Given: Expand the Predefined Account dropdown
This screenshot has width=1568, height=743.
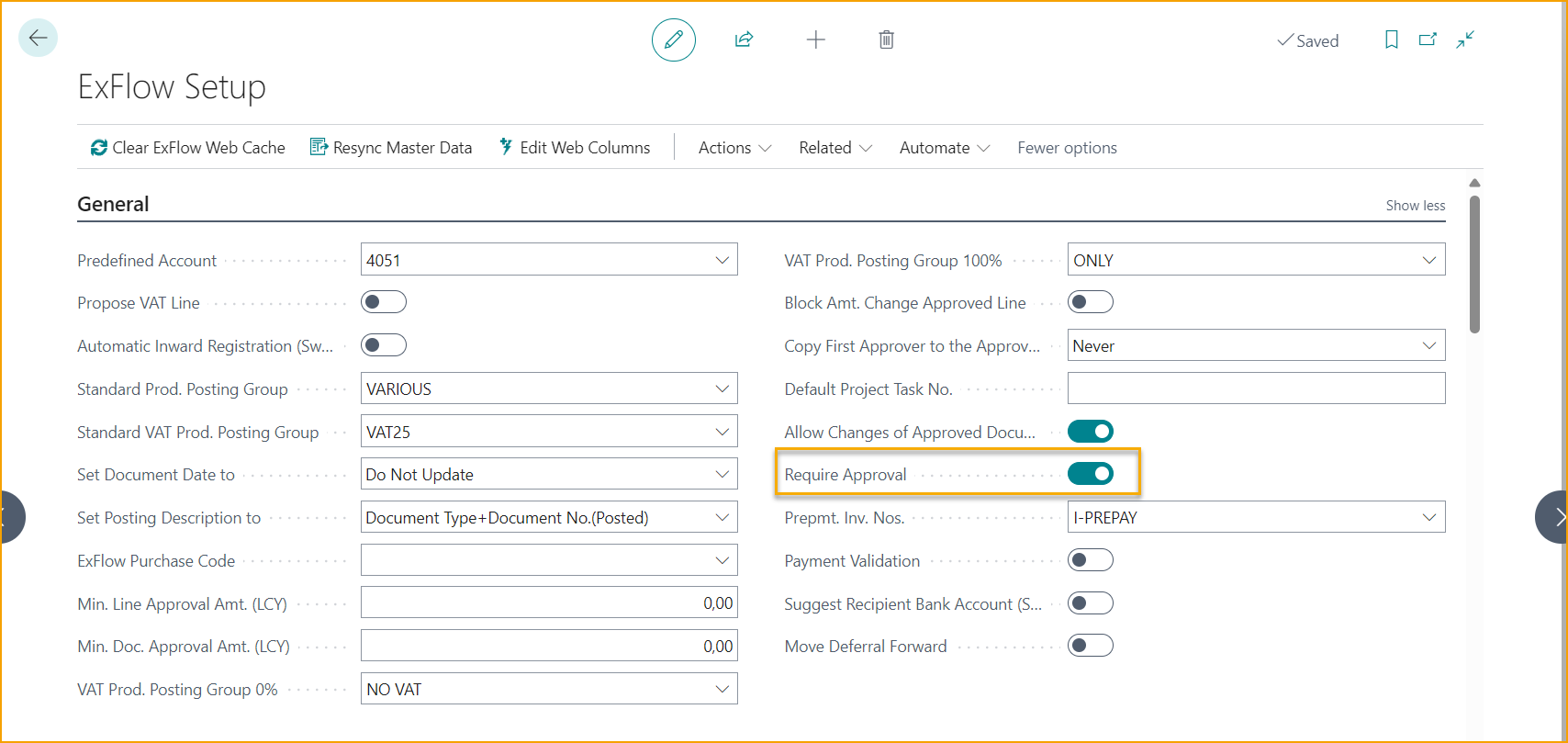Looking at the screenshot, I should pyautogui.click(x=722, y=260).
